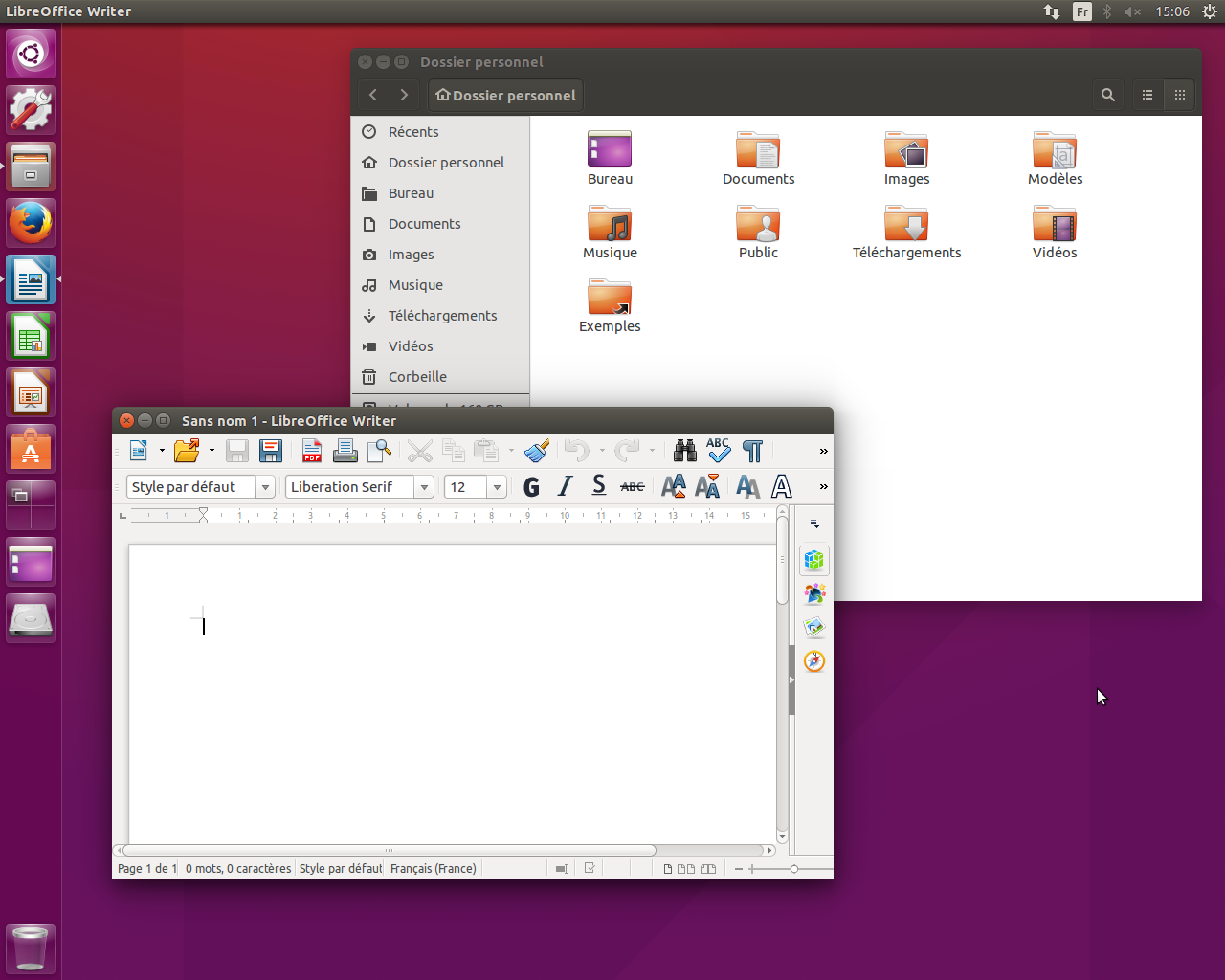Toggle bold formatting with the G button
The height and width of the screenshot is (980, 1225).
532,487
